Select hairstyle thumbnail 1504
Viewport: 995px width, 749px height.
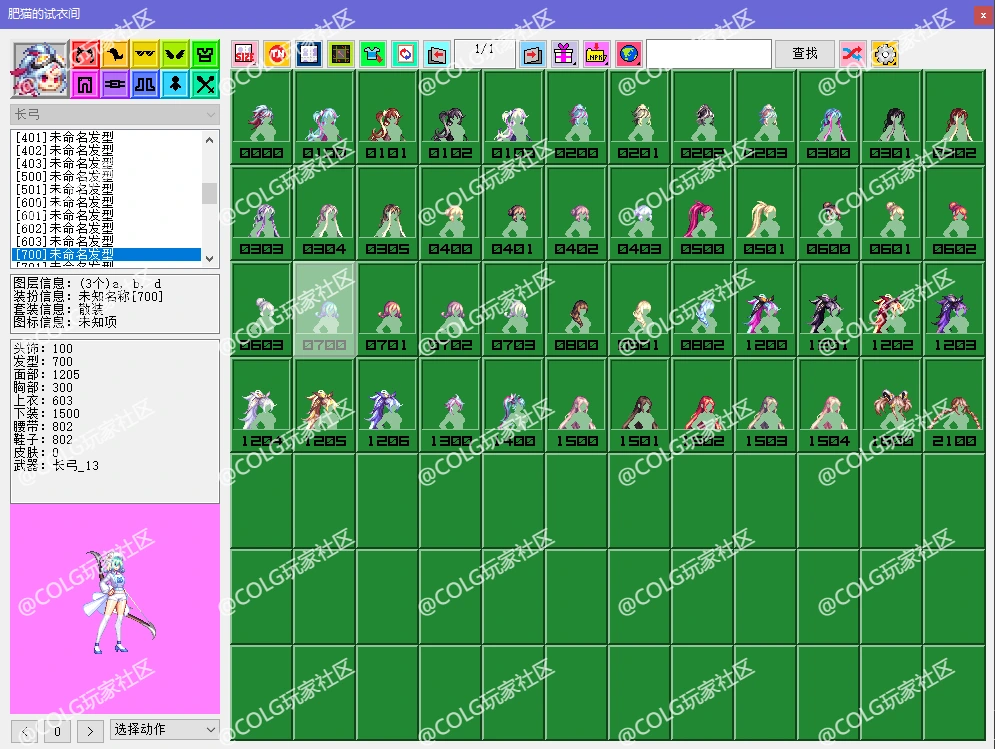pyautogui.click(x=828, y=405)
